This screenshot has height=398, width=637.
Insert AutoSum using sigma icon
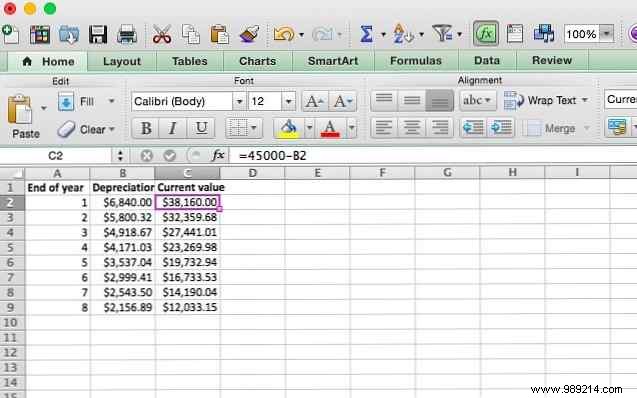point(366,34)
